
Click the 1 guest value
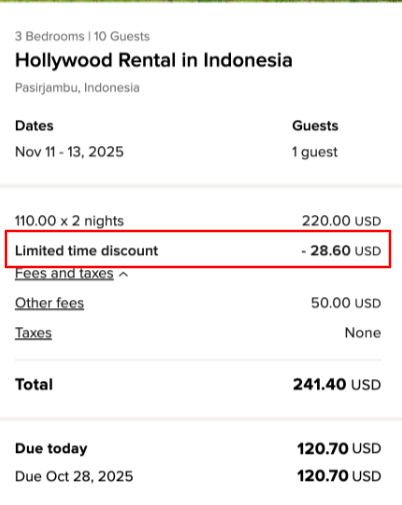point(315,152)
